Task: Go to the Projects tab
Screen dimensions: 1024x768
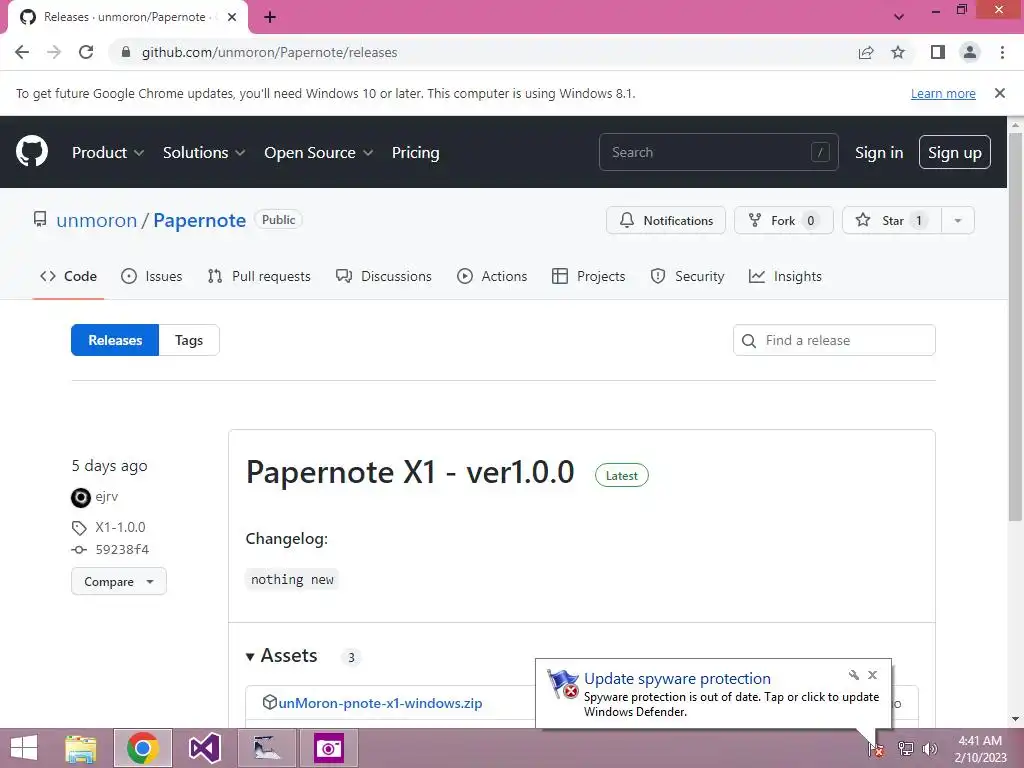Action: point(588,276)
